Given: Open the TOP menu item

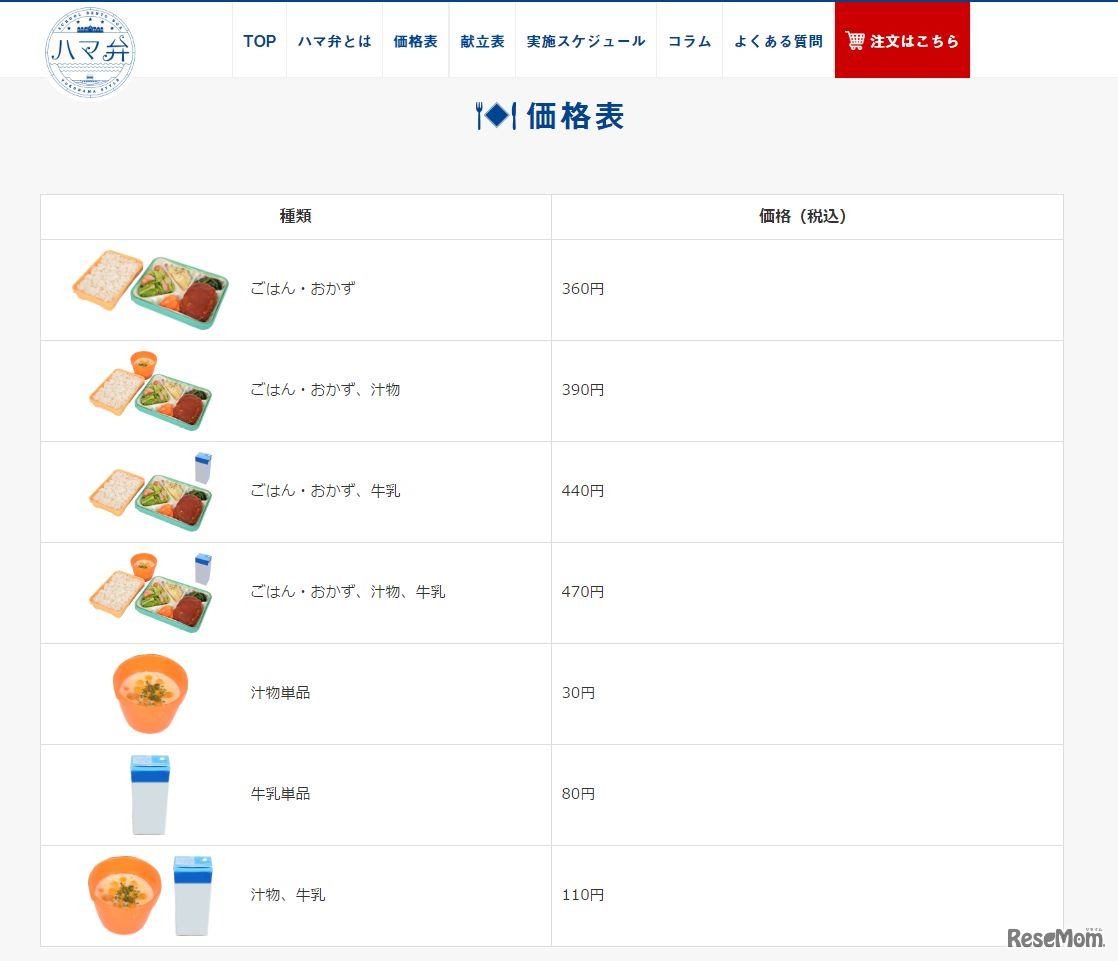Looking at the screenshot, I should click(x=260, y=41).
